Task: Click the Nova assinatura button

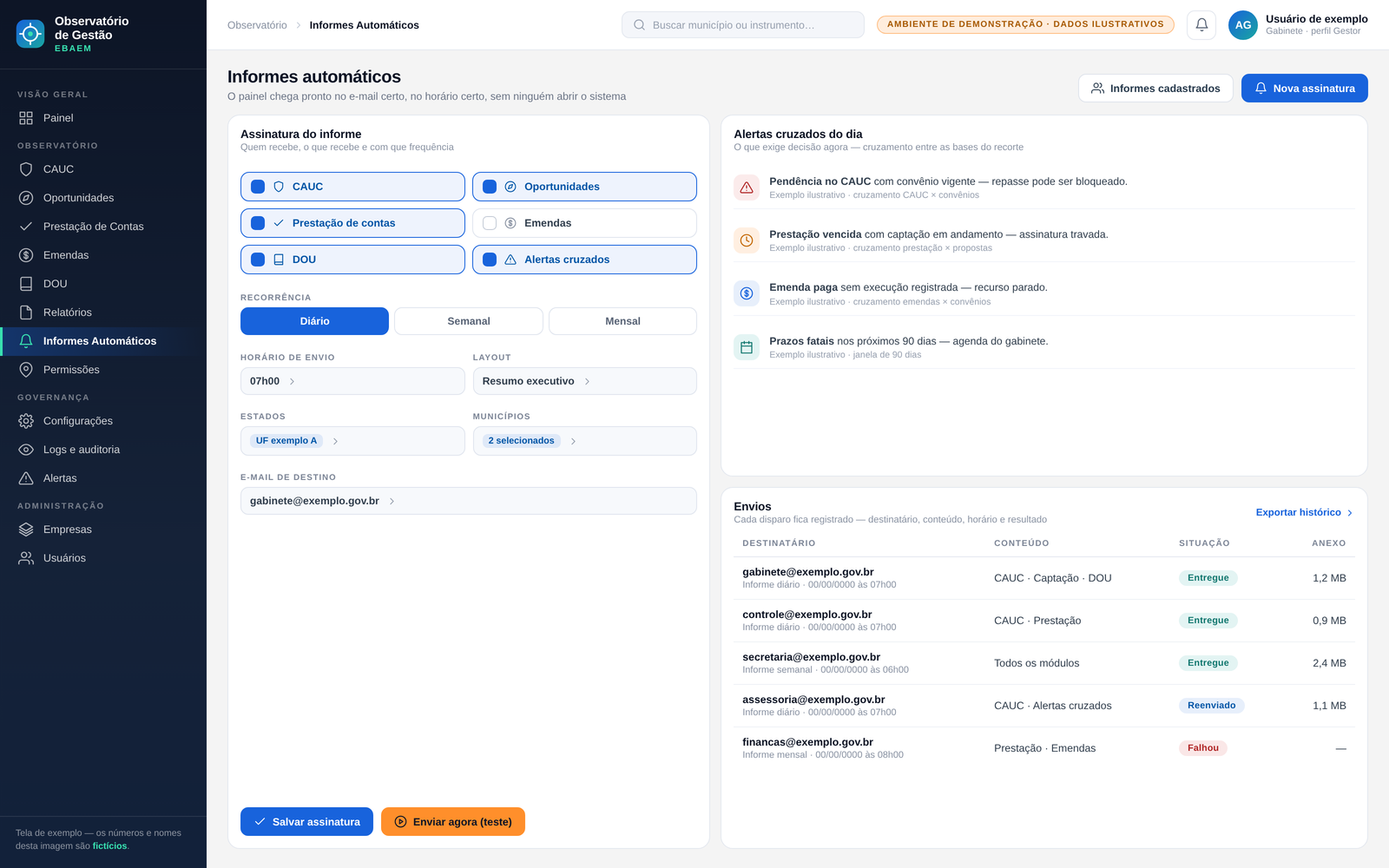Action: 1305,89
